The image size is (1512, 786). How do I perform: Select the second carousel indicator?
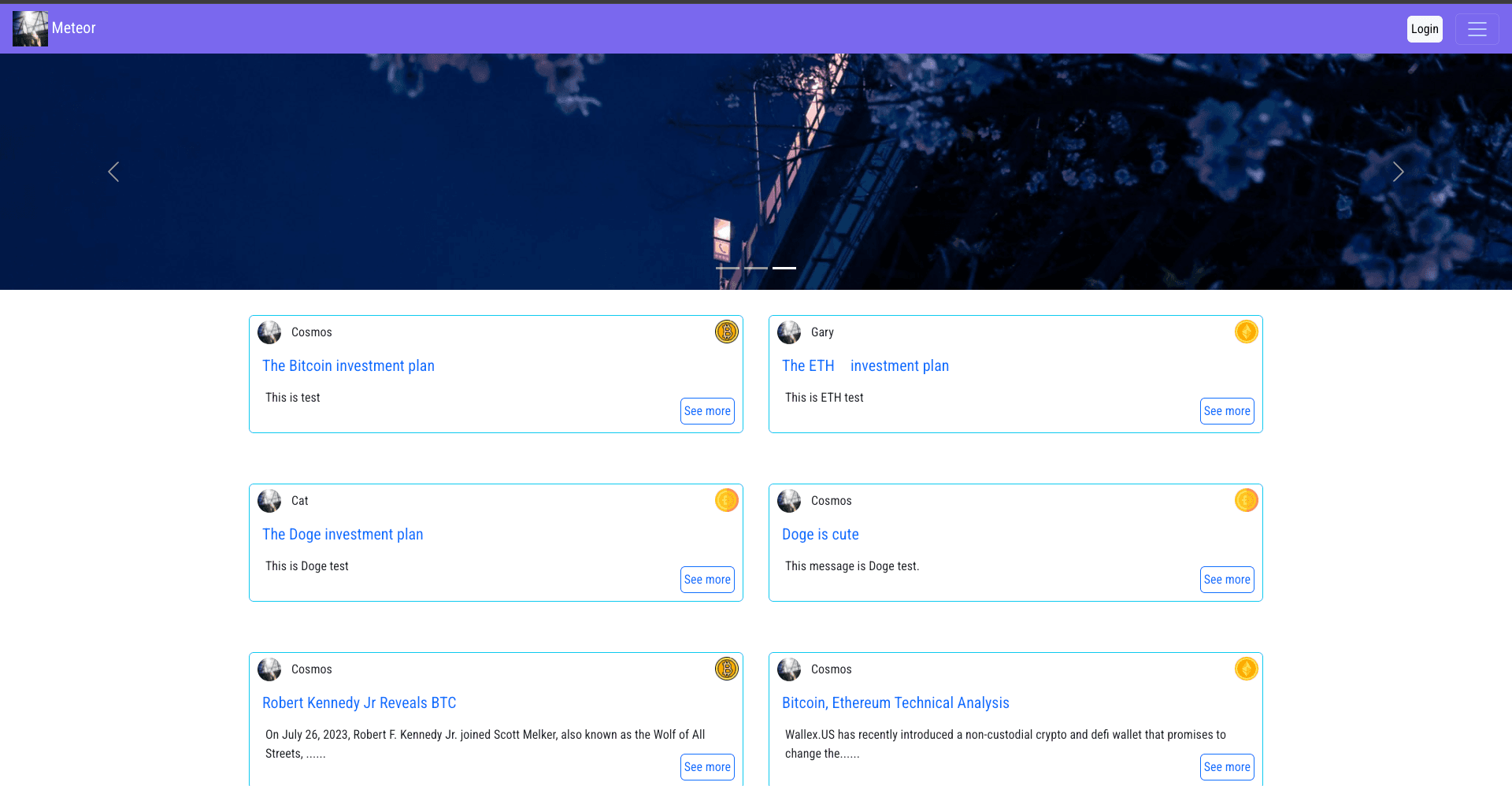pos(756,268)
